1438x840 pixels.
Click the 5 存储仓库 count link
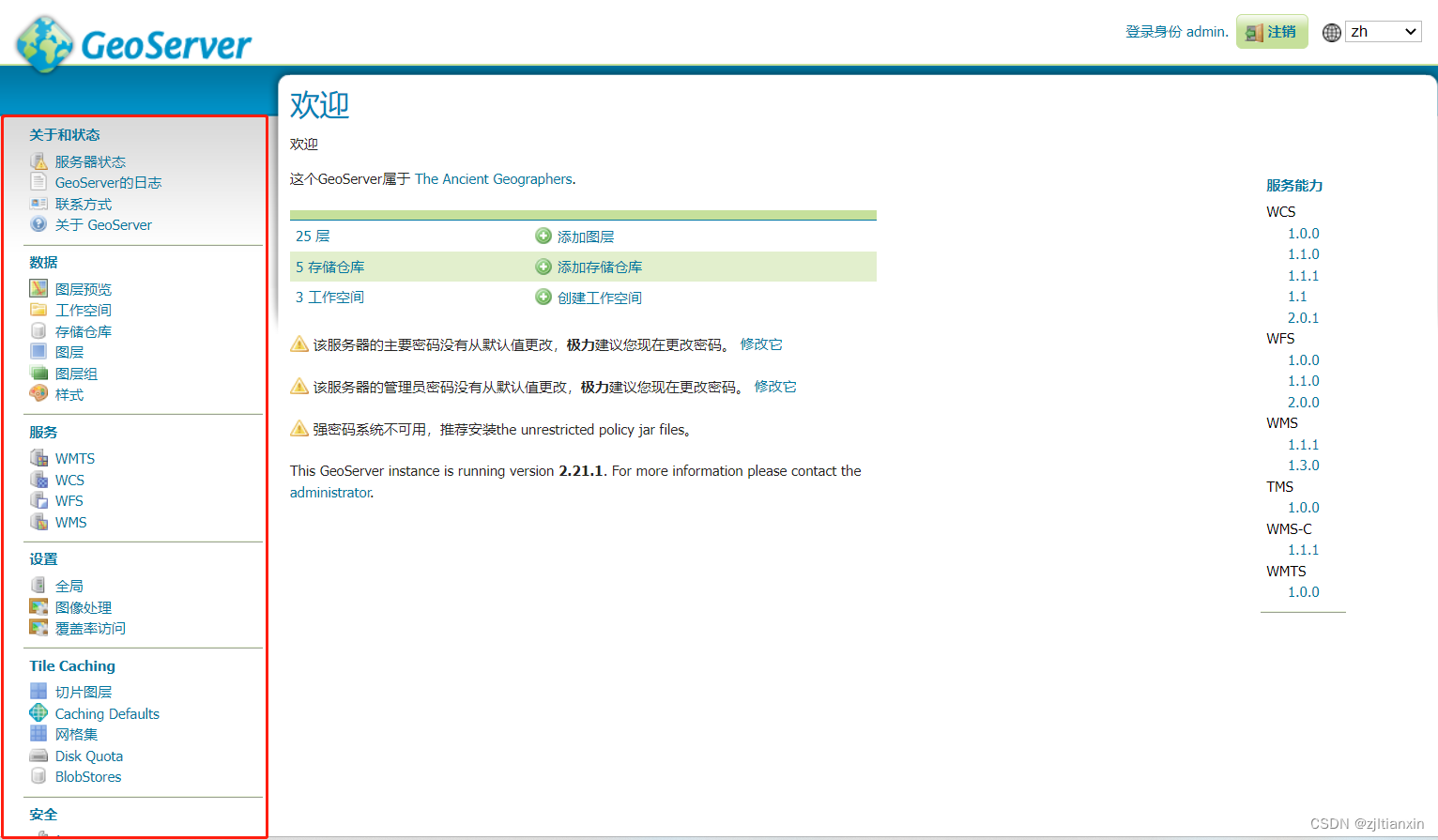(x=330, y=267)
